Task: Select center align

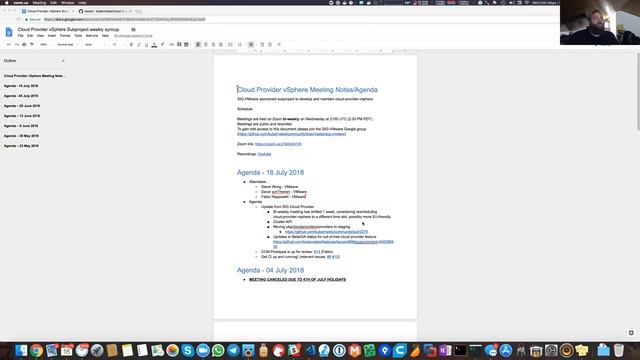Action: click(206, 44)
